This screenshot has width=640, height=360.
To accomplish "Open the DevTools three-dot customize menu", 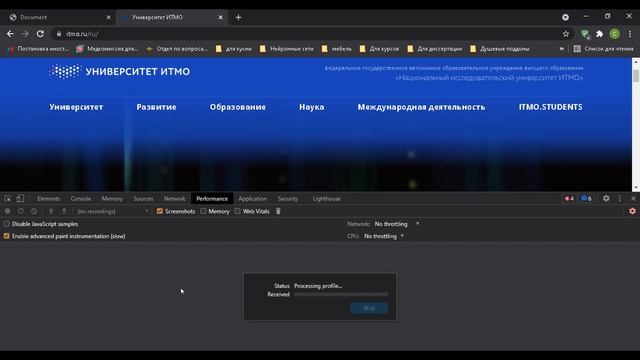I will point(620,198).
